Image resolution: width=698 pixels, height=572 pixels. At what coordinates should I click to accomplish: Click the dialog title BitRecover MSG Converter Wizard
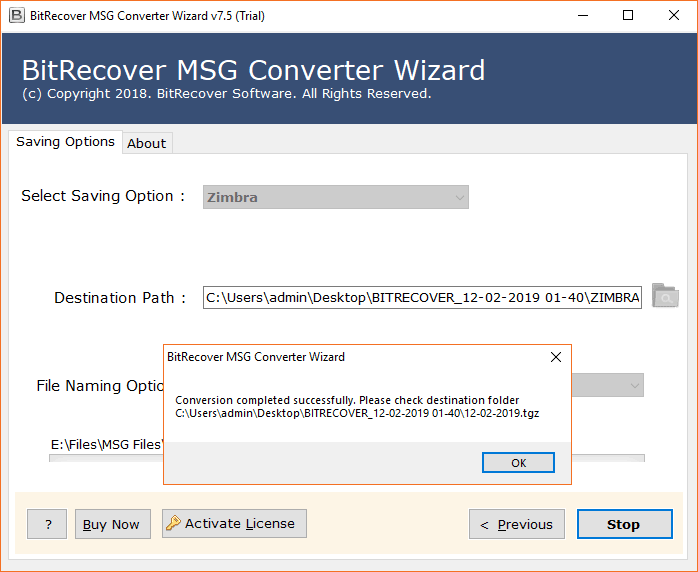click(x=256, y=357)
